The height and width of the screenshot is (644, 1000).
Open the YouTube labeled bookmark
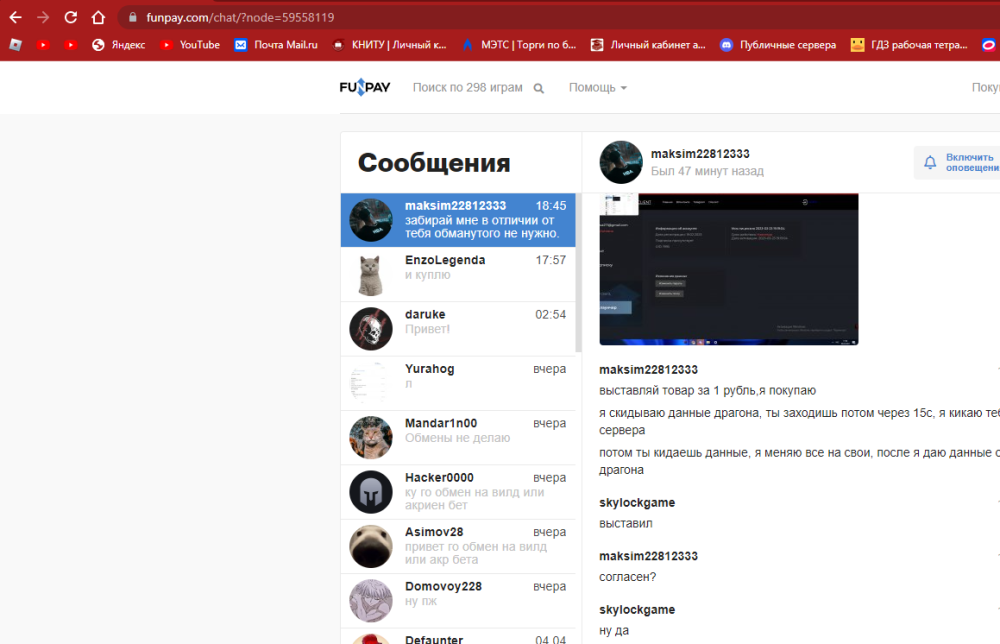point(190,45)
